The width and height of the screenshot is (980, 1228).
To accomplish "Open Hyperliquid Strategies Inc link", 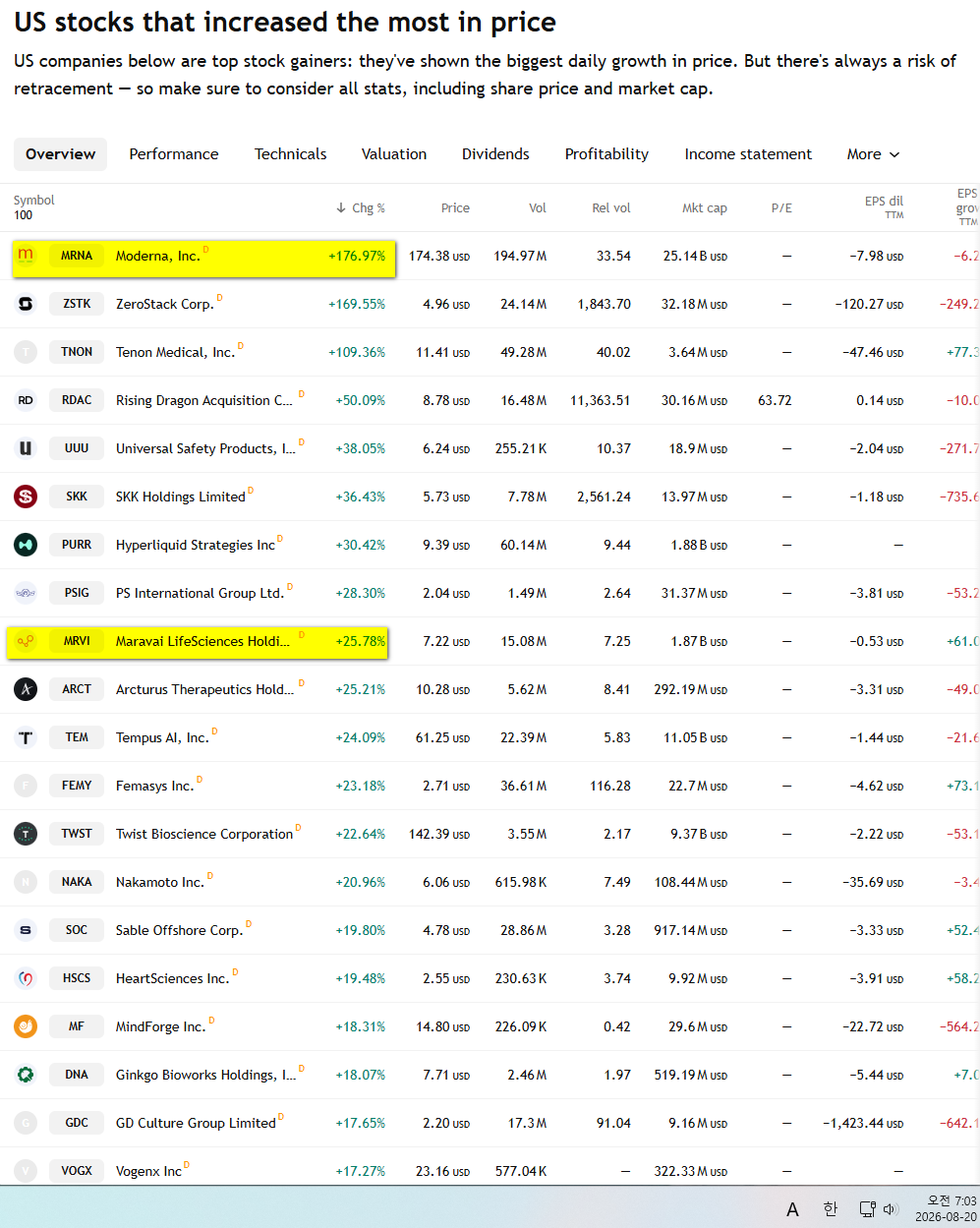I will 196,545.
